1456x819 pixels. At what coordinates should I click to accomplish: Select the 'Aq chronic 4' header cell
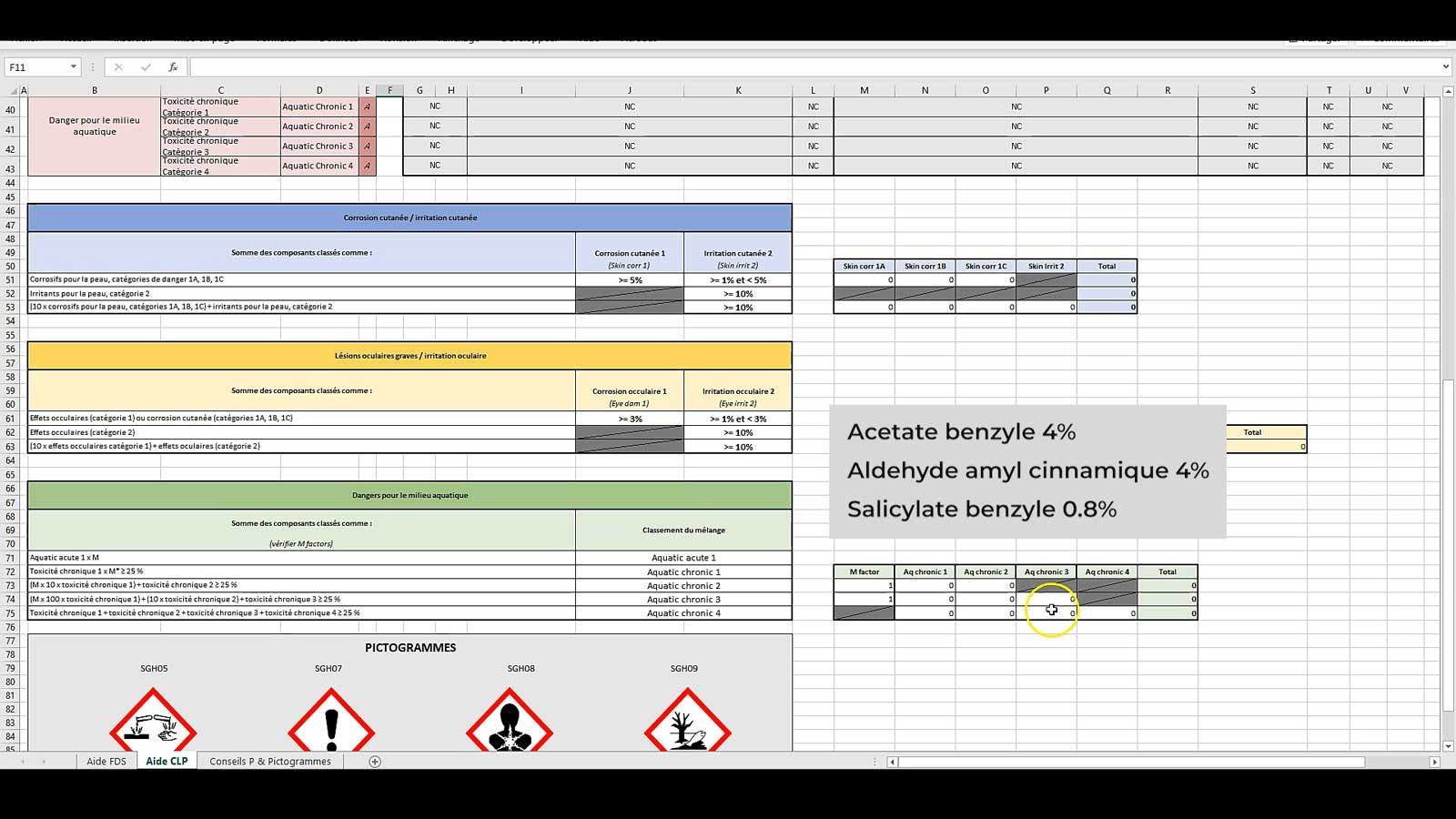click(x=1107, y=571)
